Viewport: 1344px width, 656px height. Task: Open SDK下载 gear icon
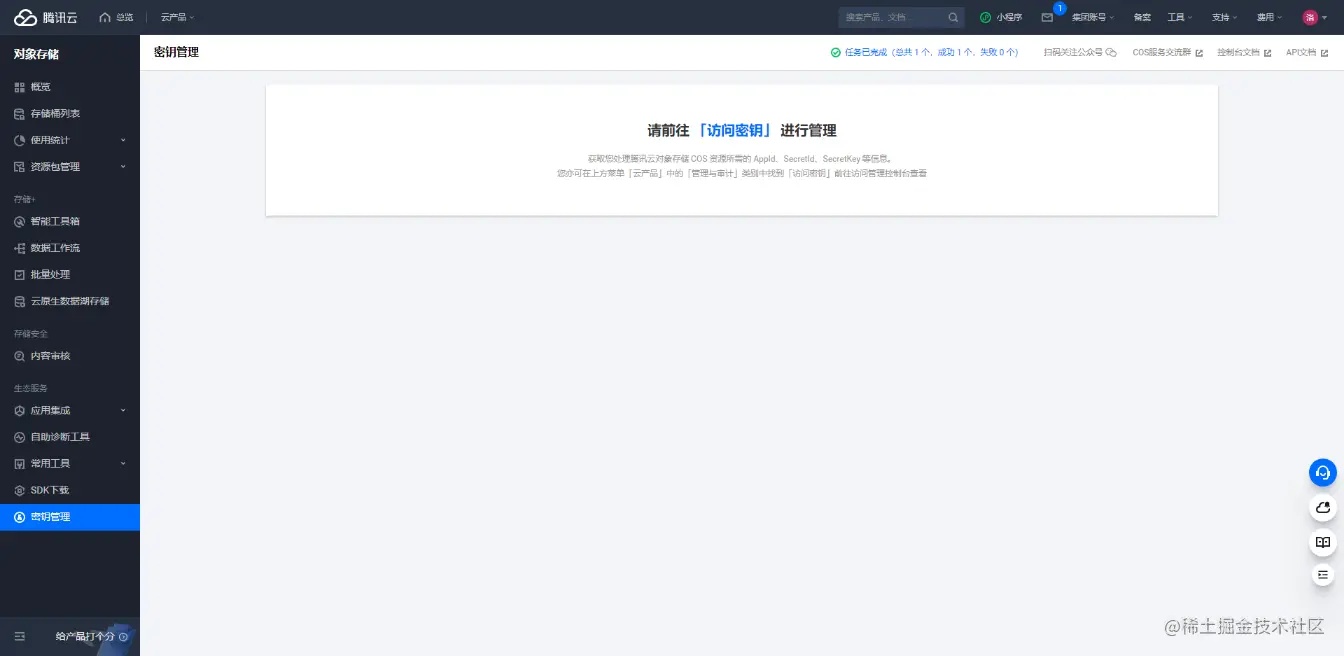tap(19, 491)
